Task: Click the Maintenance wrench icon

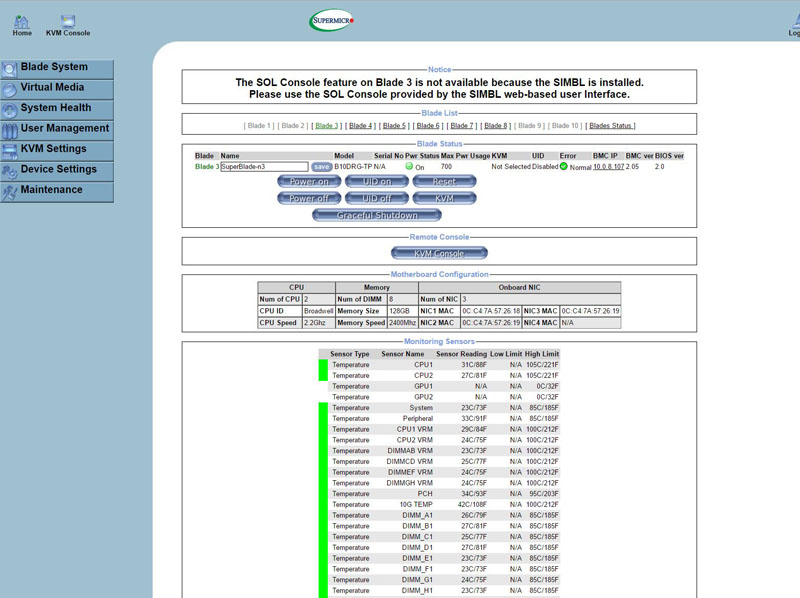Action: pos(10,191)
